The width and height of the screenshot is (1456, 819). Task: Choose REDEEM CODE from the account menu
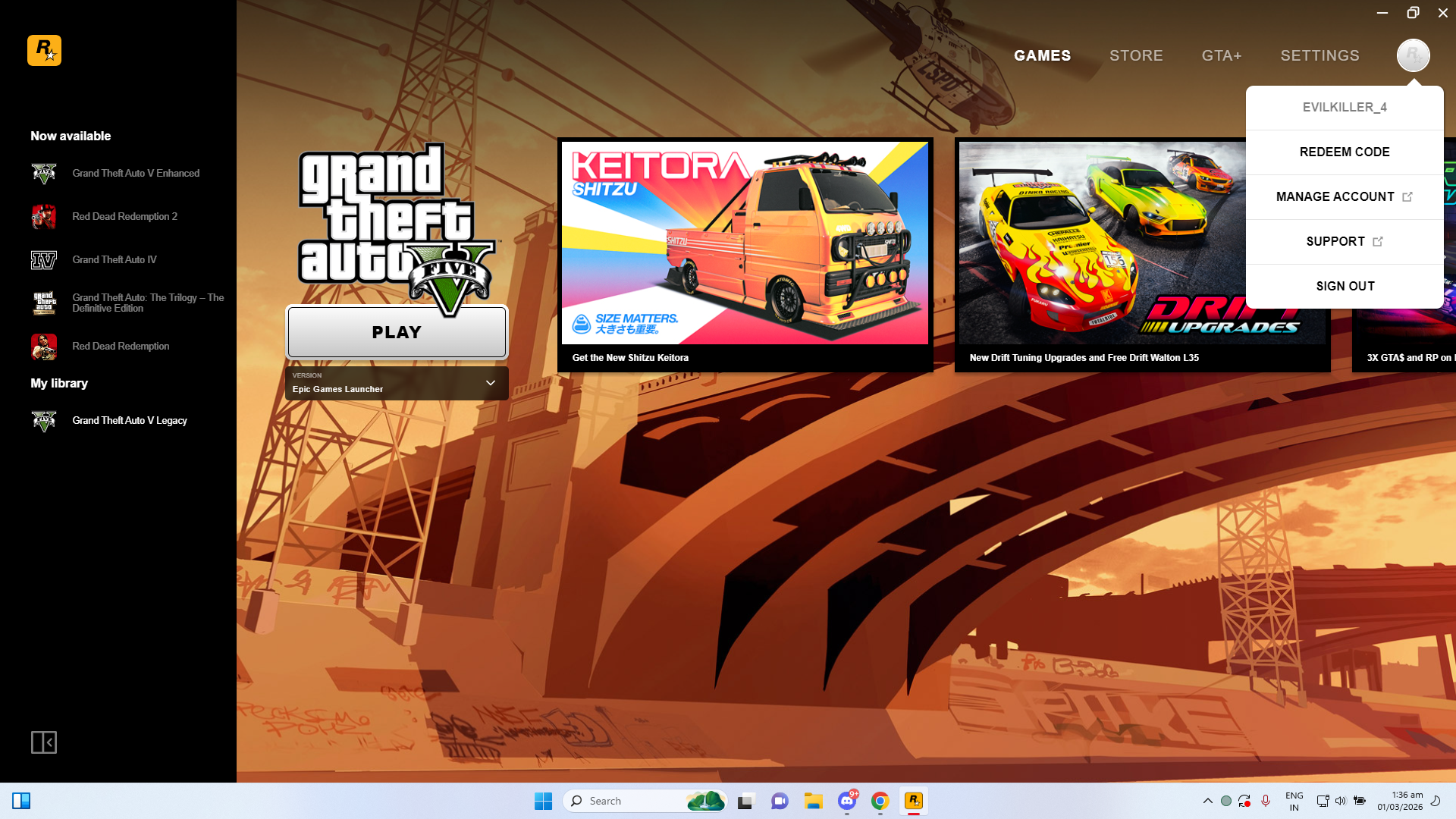tap(1345, 152)
